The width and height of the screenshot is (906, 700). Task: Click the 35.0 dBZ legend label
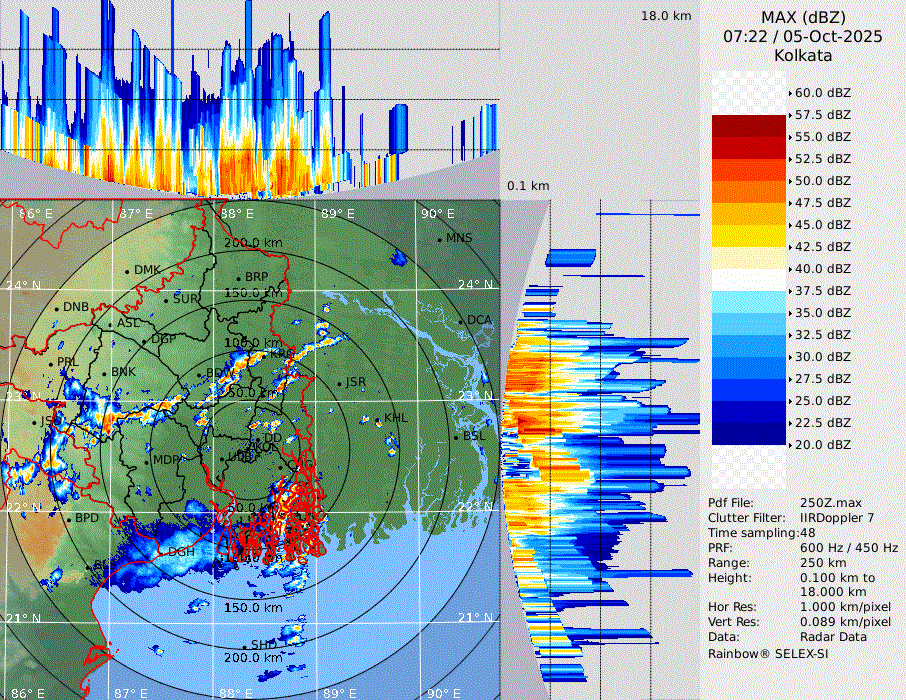(822, 313)
